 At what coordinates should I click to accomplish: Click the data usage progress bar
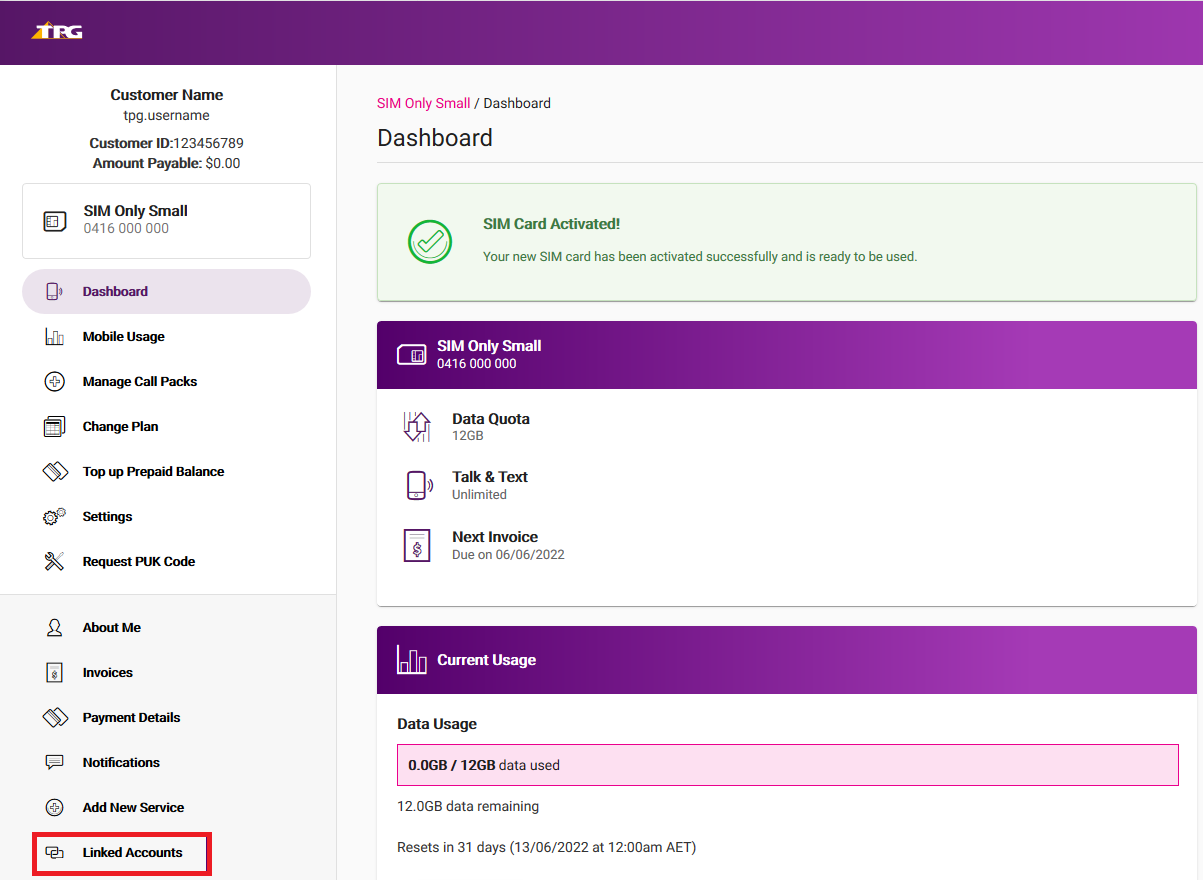point(787,764)
